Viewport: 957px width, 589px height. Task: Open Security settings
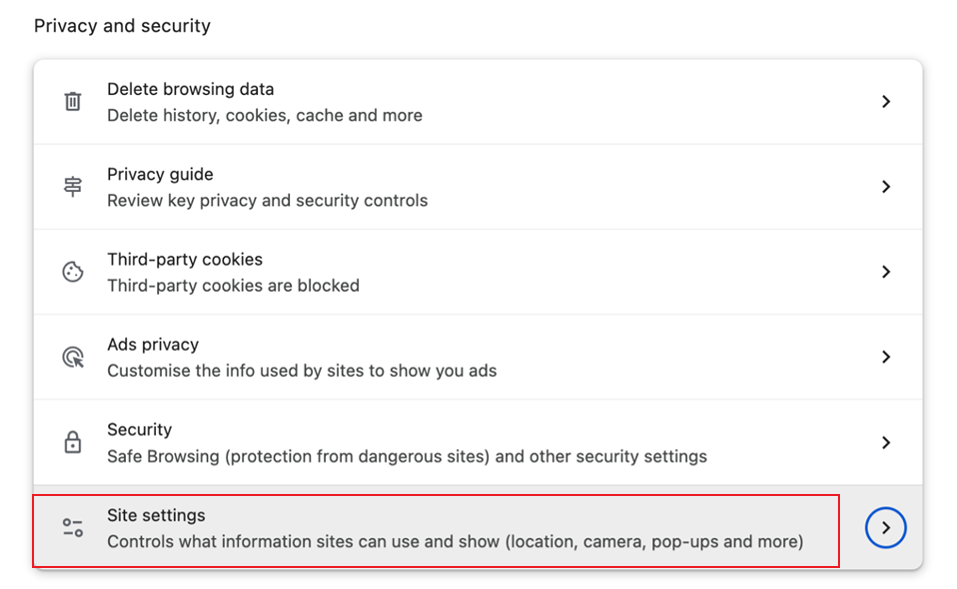tap(400, 440)
